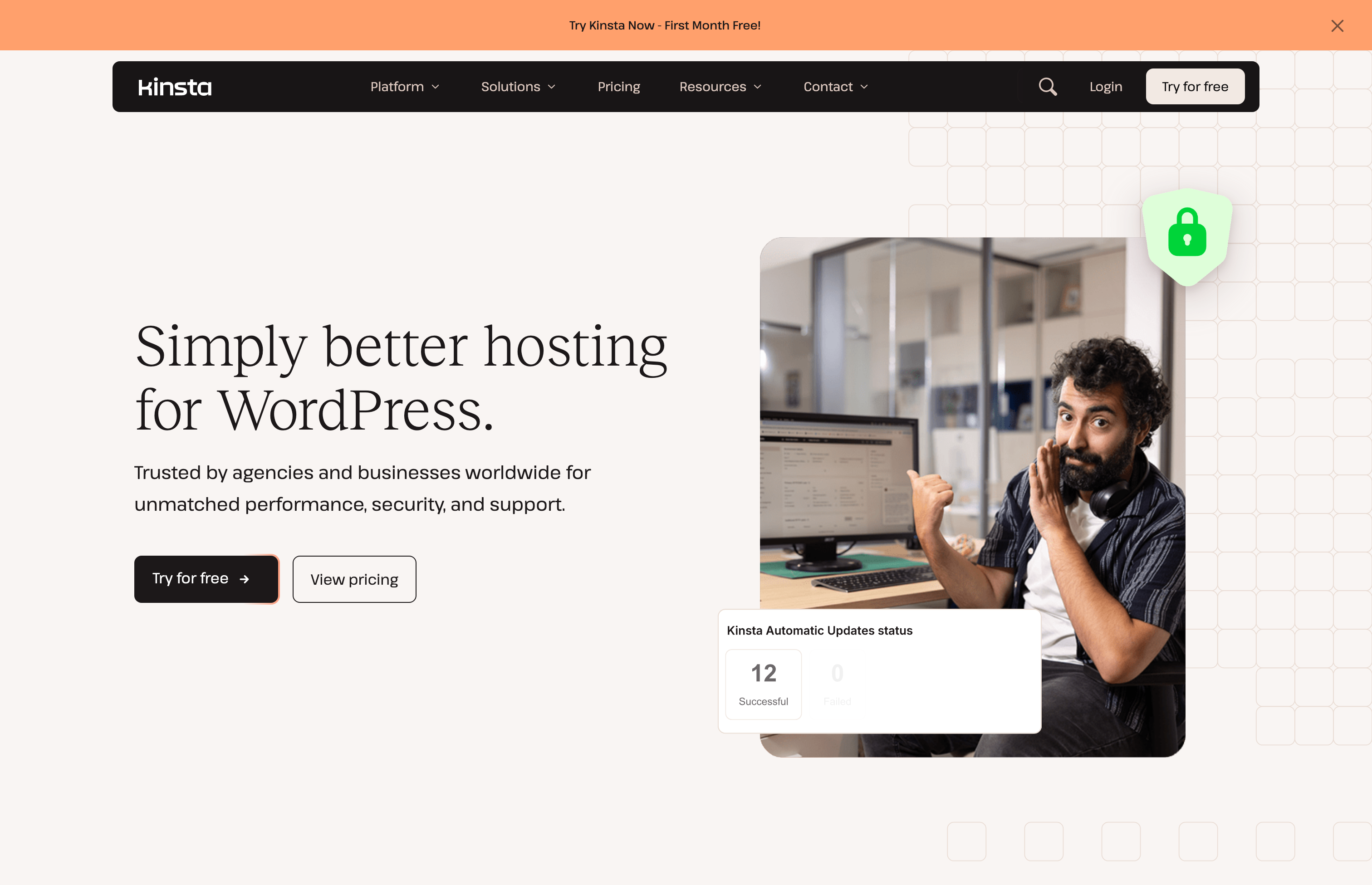Click the Kinsta logo
Viewport: 1372px width, 885px height.
(x=175, y=87)
